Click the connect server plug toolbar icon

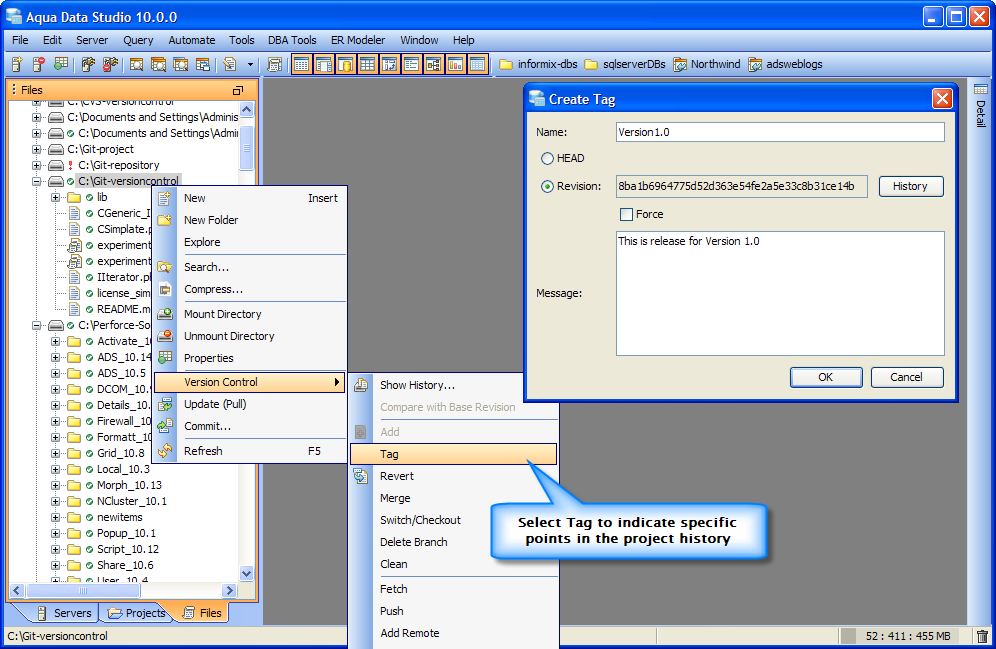[88, 64]
